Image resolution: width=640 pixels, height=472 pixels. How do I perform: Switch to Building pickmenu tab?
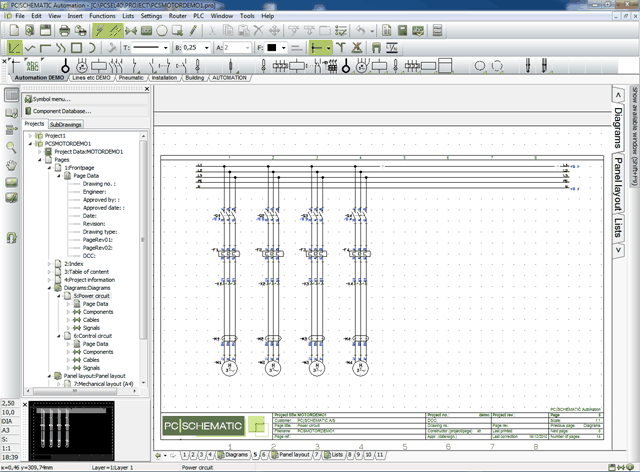tap(195, 78)
